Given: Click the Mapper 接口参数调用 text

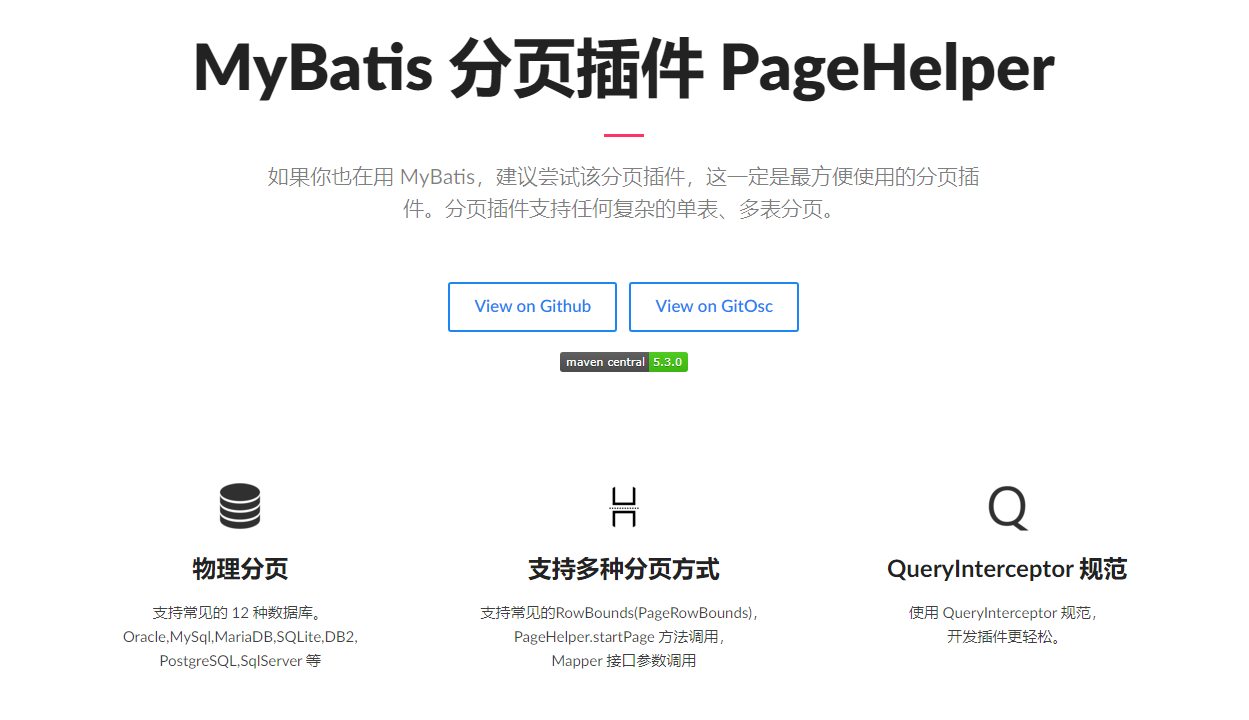Looking at the screenshot, I should coord(623,661).
